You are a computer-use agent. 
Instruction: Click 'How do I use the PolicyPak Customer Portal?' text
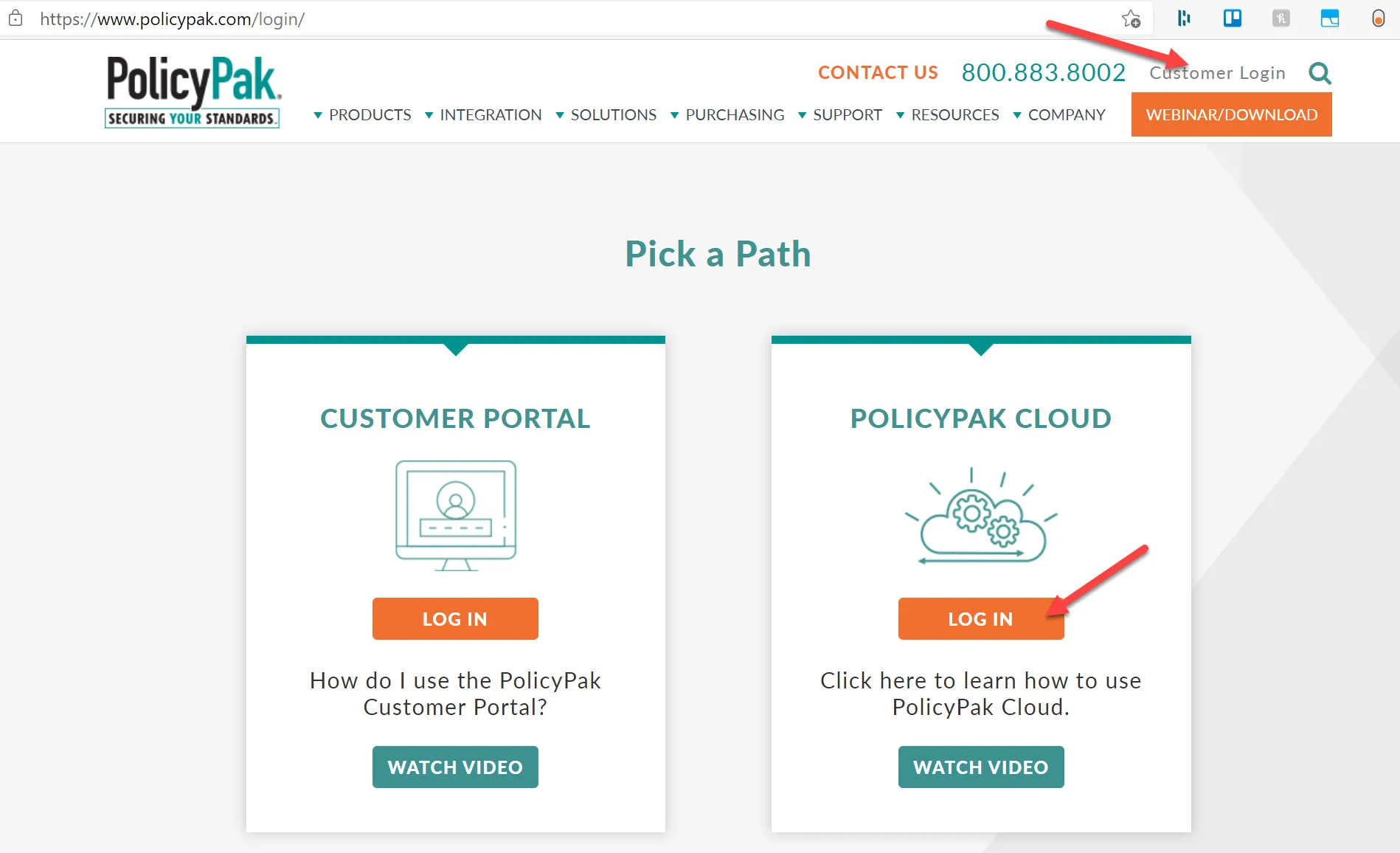click(x=455, y=694)
